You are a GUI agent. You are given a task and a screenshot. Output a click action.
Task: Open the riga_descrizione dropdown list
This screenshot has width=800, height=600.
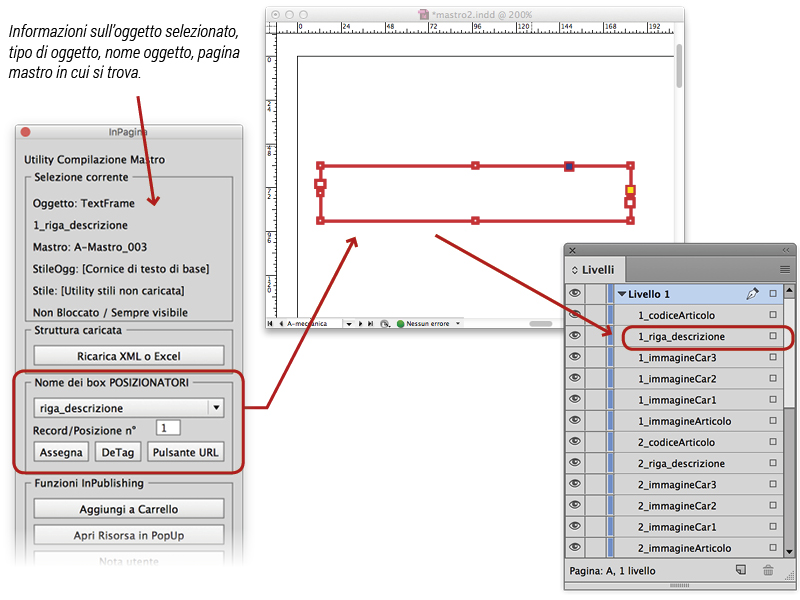pyautogui.click(x=215, y=408)
